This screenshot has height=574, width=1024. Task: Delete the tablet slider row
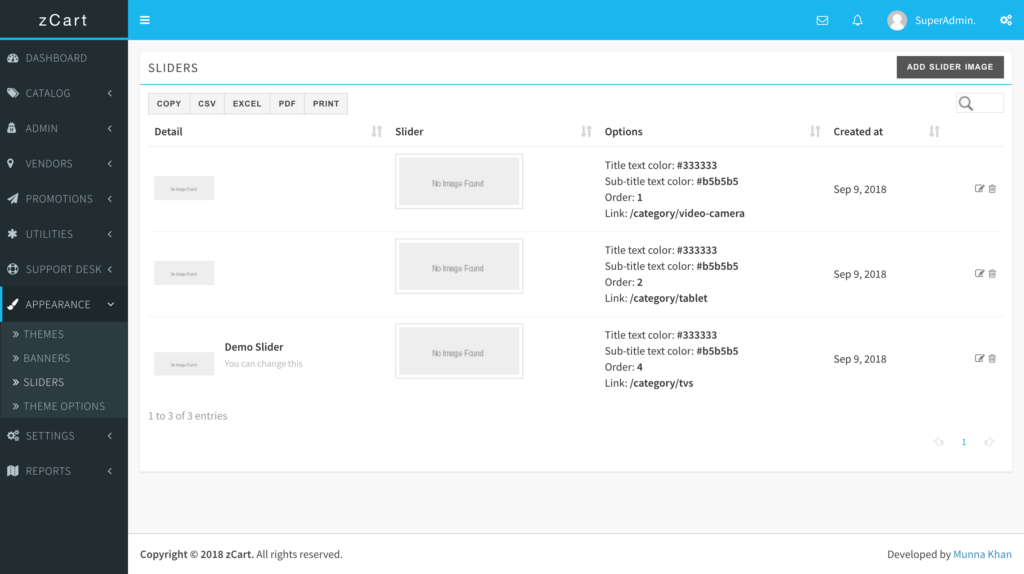[992, 274]
